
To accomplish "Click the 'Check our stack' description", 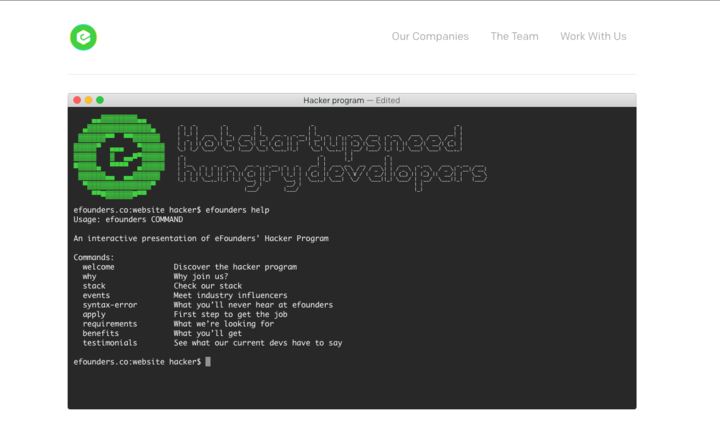I will [x=208, y=286].
